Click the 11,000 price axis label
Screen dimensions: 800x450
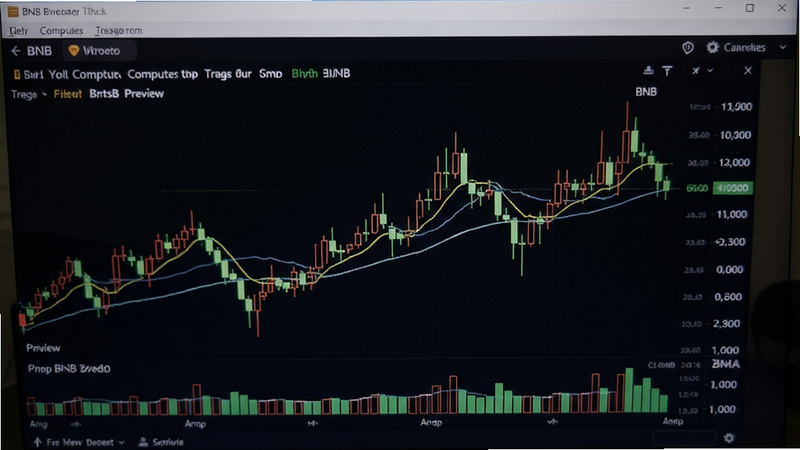[732, 214]
